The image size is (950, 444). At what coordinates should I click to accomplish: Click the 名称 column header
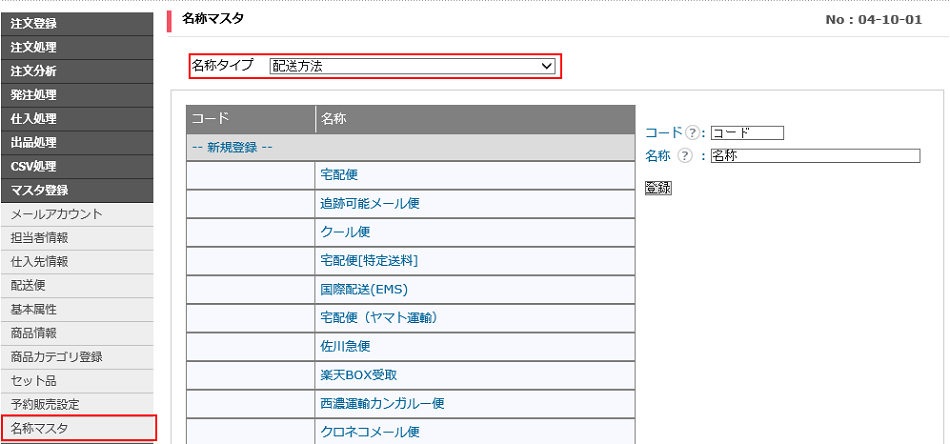(476, 119)
